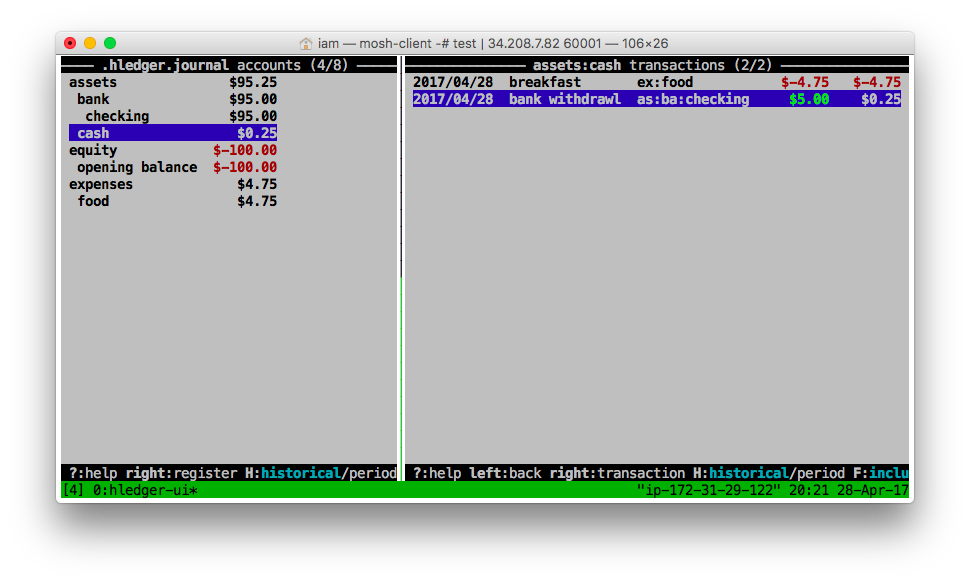
Task: Select the assets account row
Action: pyautogui.click(x=173, y=82)
